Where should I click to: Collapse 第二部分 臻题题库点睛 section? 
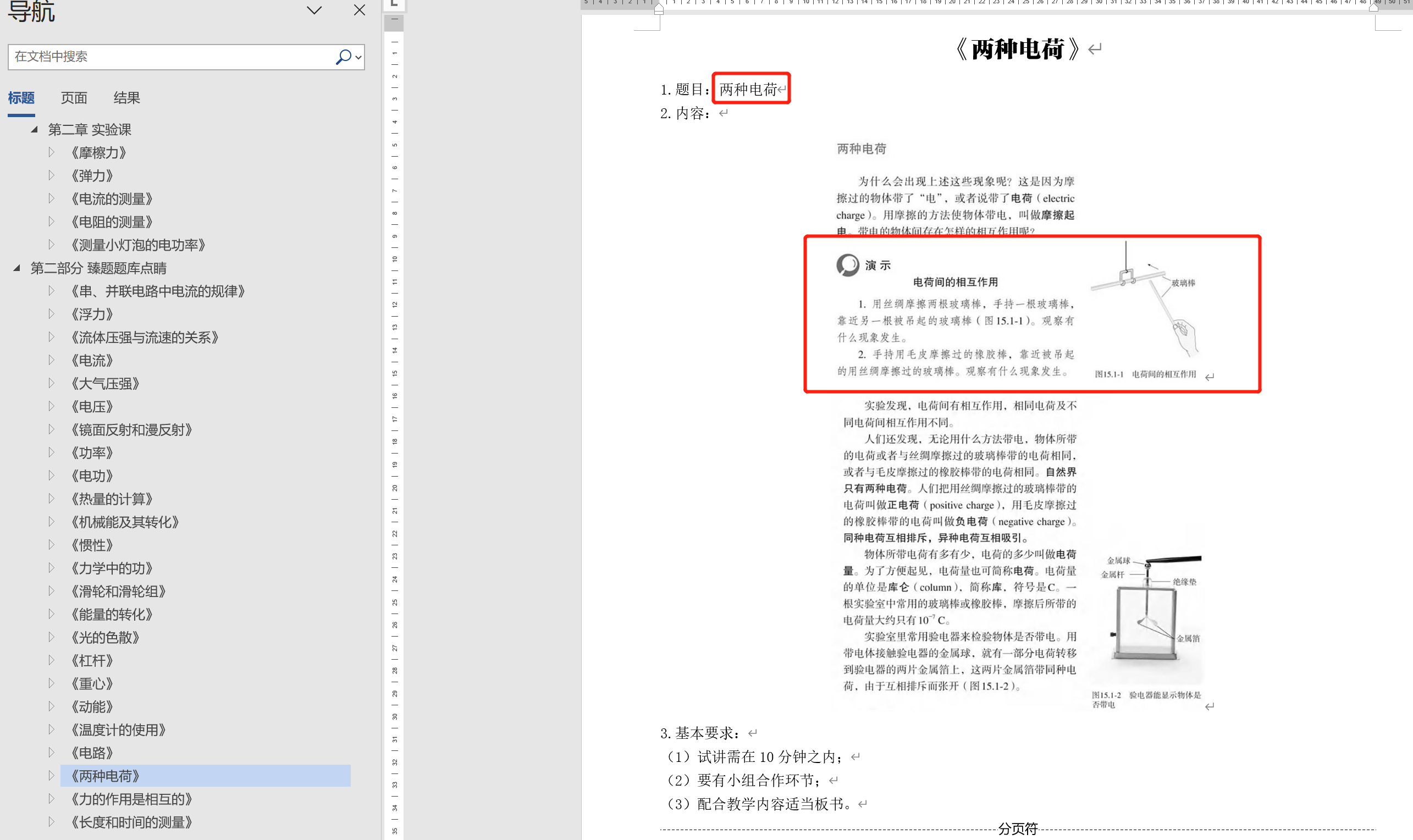click(16, 268)
